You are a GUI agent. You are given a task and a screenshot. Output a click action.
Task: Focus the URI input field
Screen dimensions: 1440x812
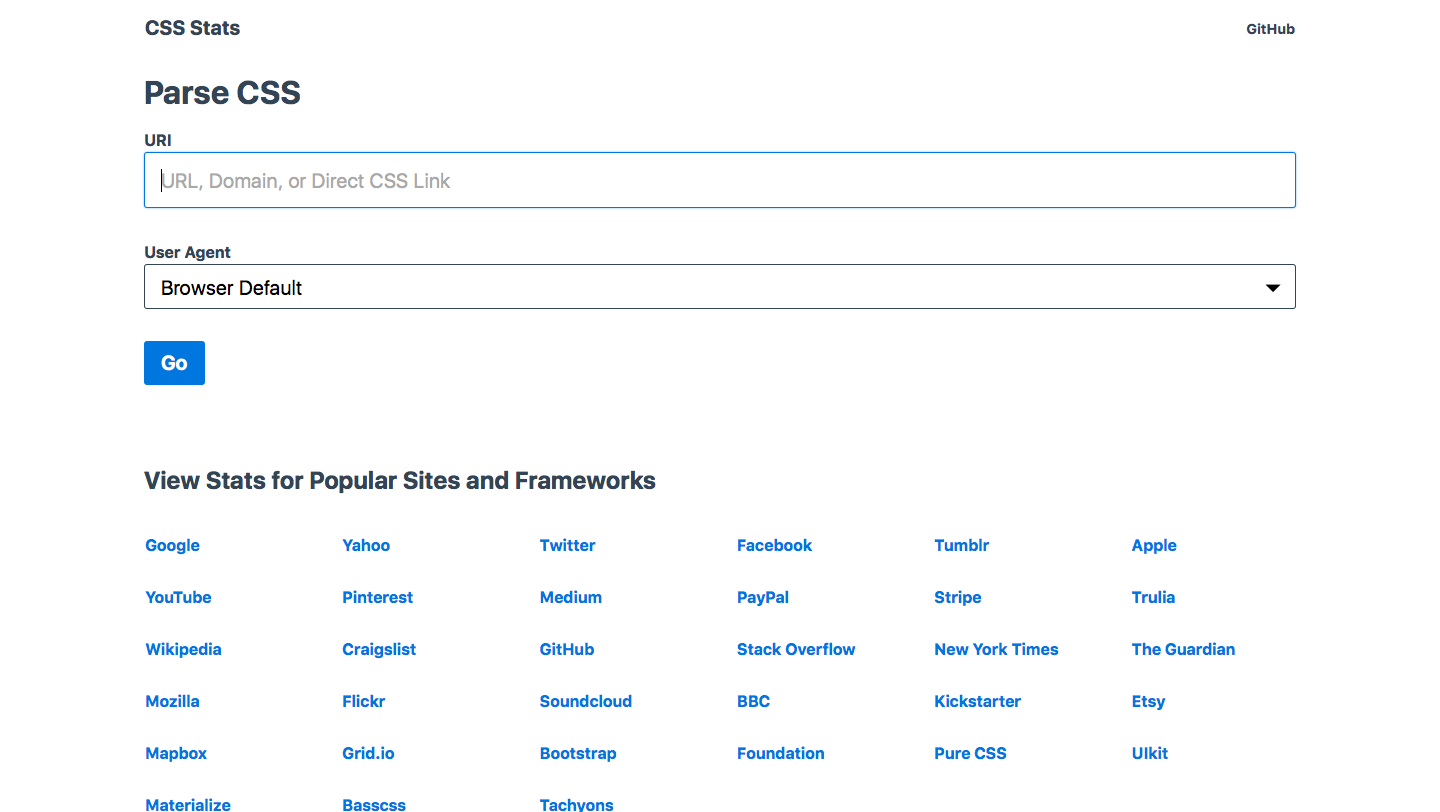(720, 180)
